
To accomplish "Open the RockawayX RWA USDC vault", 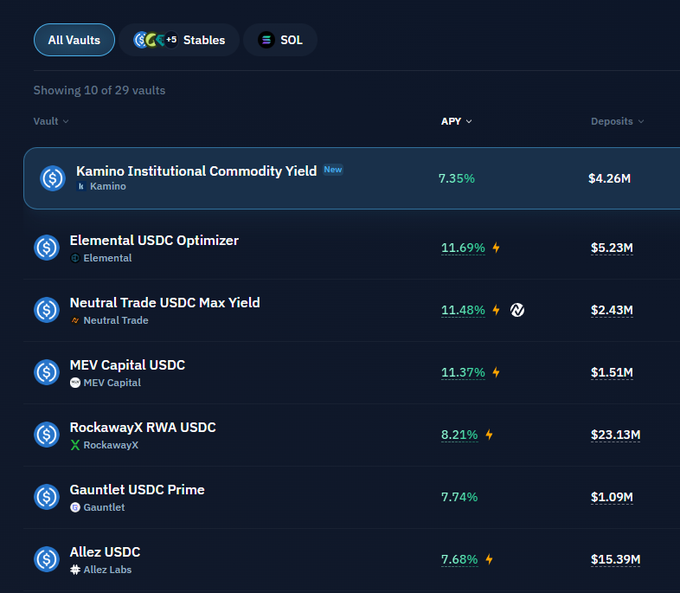I will tap(352, 435).
